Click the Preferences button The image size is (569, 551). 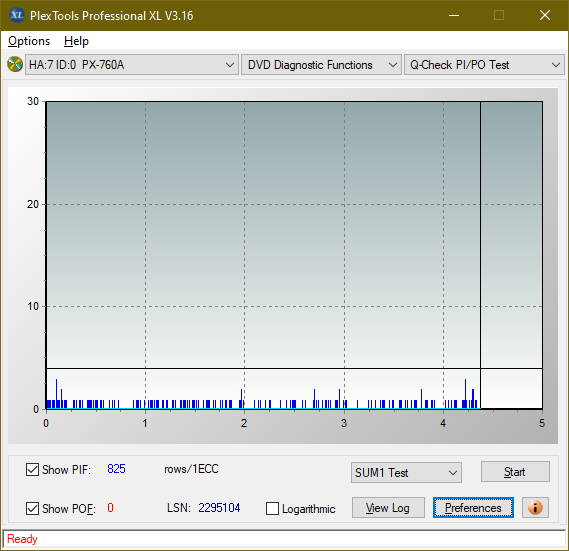[x=473, y=508]
